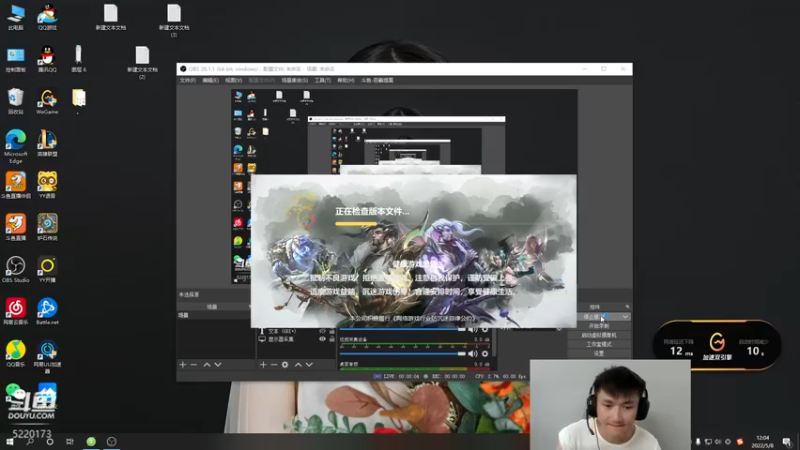This screenshot has width=800, height=450.
Task: Select the 回收站 recycle bin icon
Action: (15, 101)
